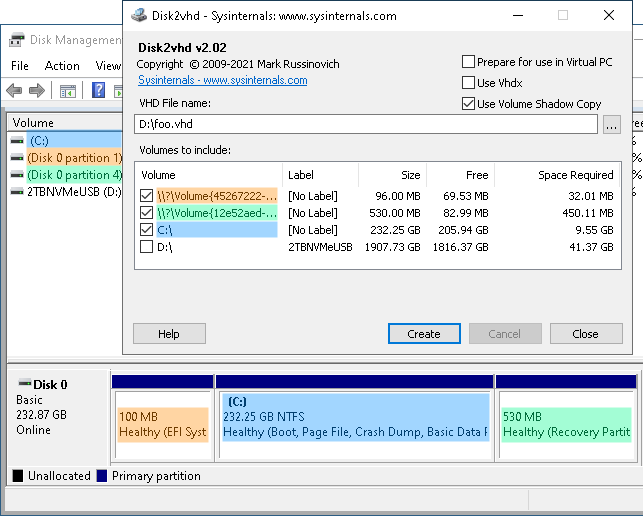Click the Show/Hide Console Tree toolbar icon
The width and height of the screenshot is (643, 516).
click(x=68, y=91)
